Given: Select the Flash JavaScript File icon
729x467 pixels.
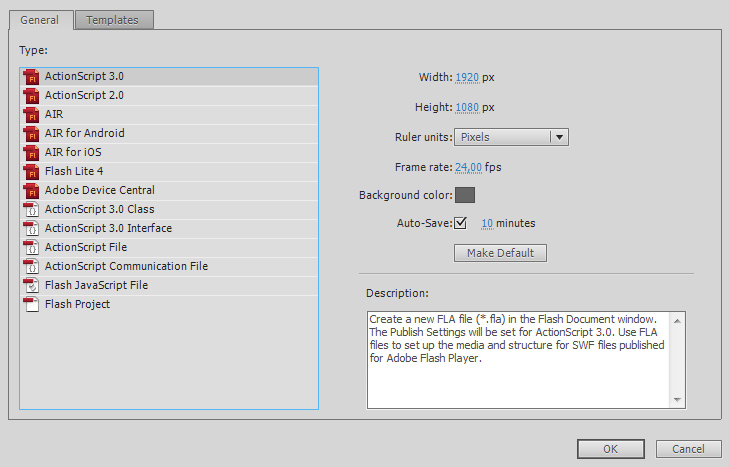Looking at the screenshot, I should click(30, 285).
